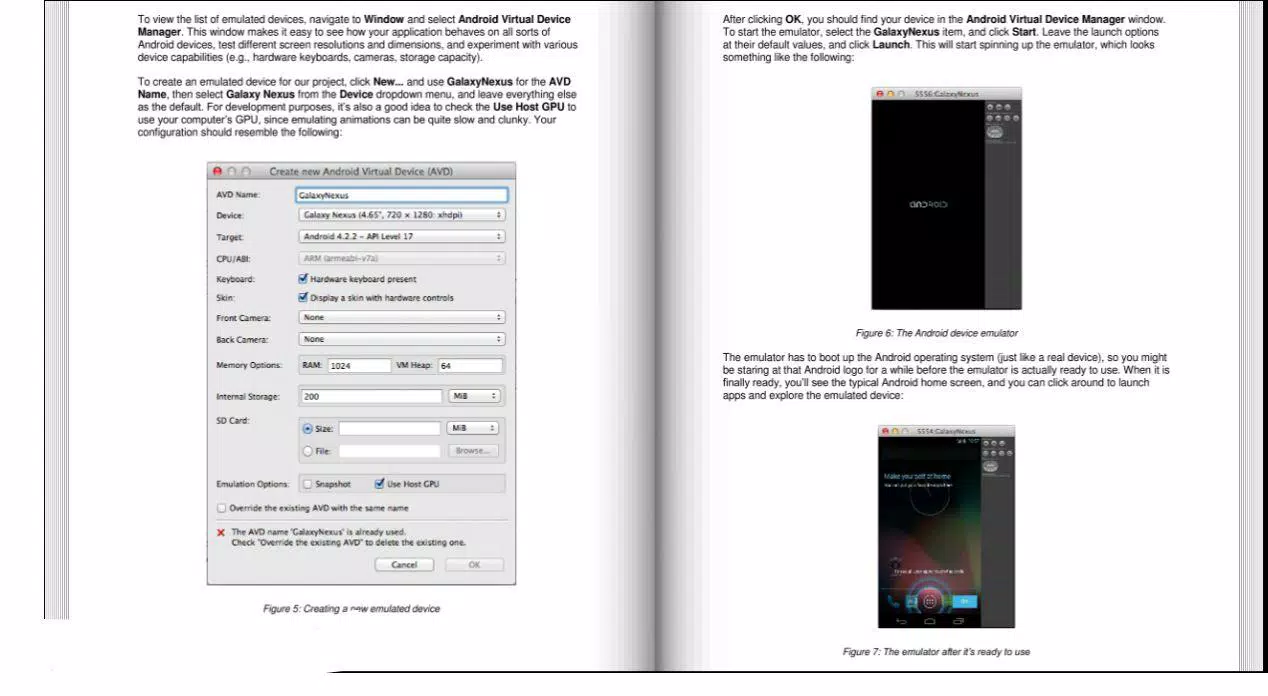1268x696 pixels.
Task: Toggle Hardware keyboard present checkbox
Action: 304,279
